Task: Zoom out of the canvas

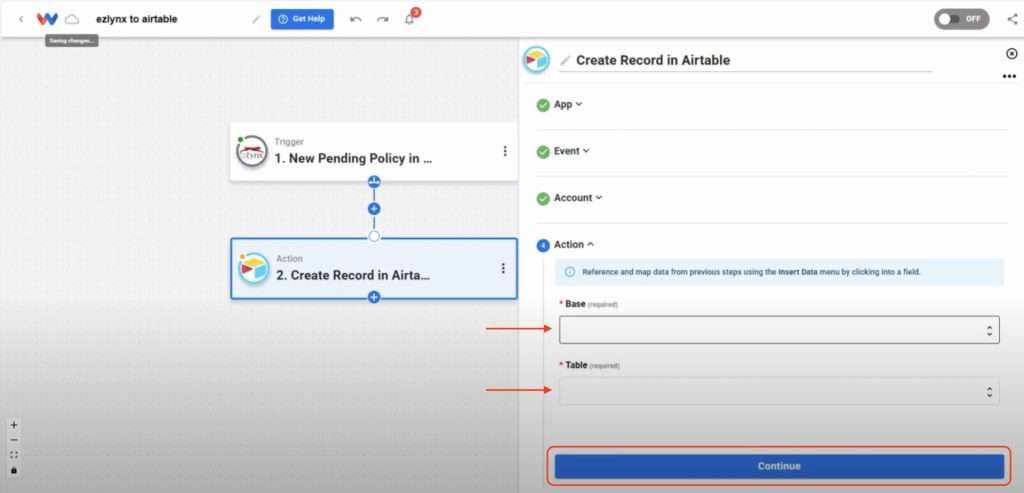Action: point(14,440)
